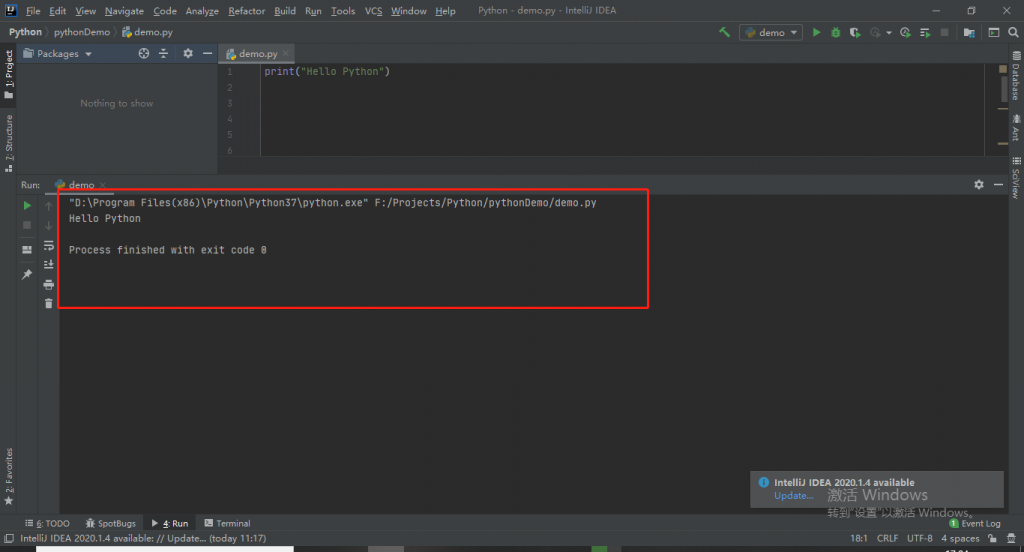Click pythonDemo in the breadcrumb
Image resolution: width=1024 pixels, height=552 pixels.
click(x=82, y=32)
